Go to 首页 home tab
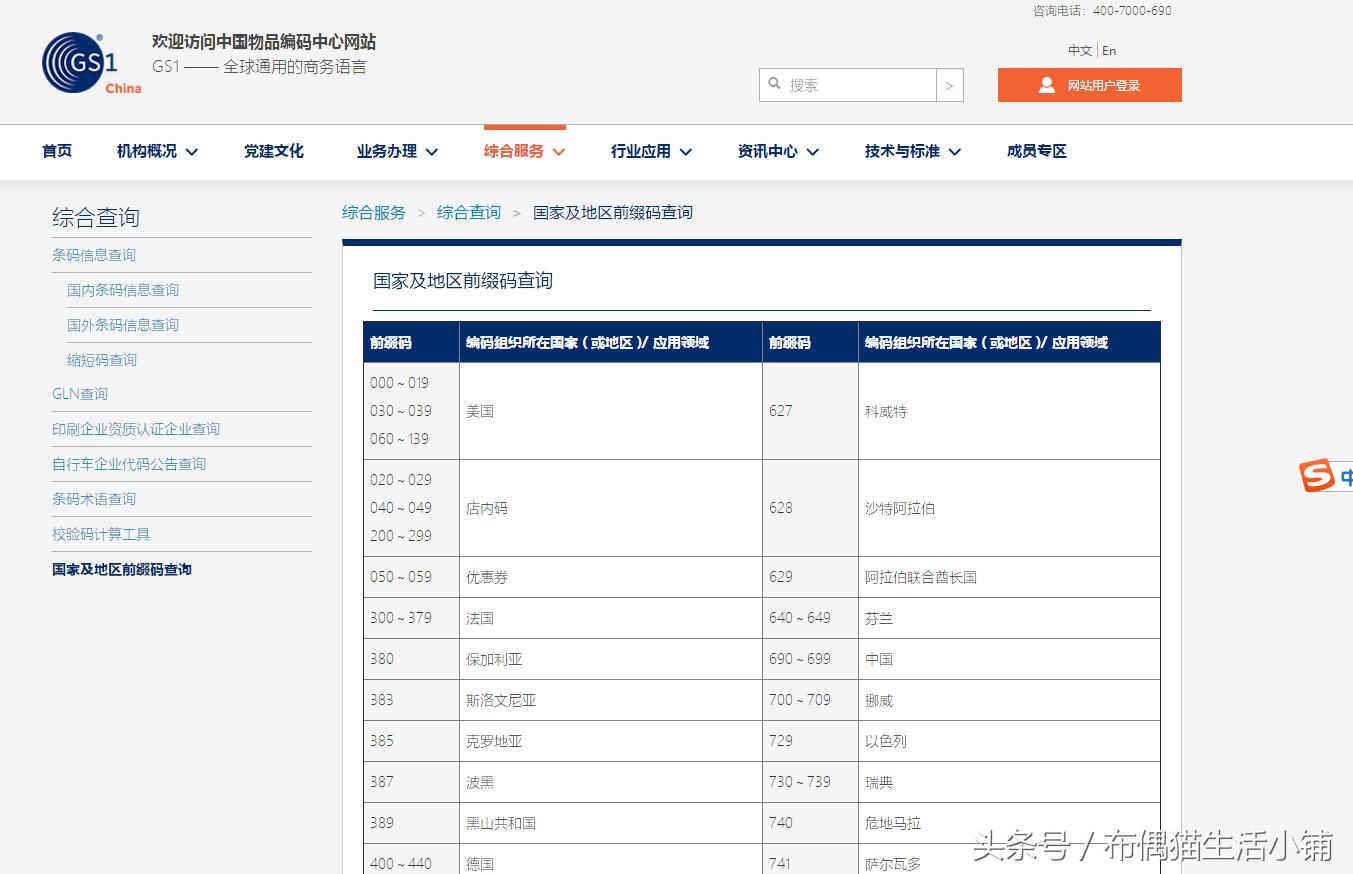This screenshot has width=1353, height=874. point(57,151)
